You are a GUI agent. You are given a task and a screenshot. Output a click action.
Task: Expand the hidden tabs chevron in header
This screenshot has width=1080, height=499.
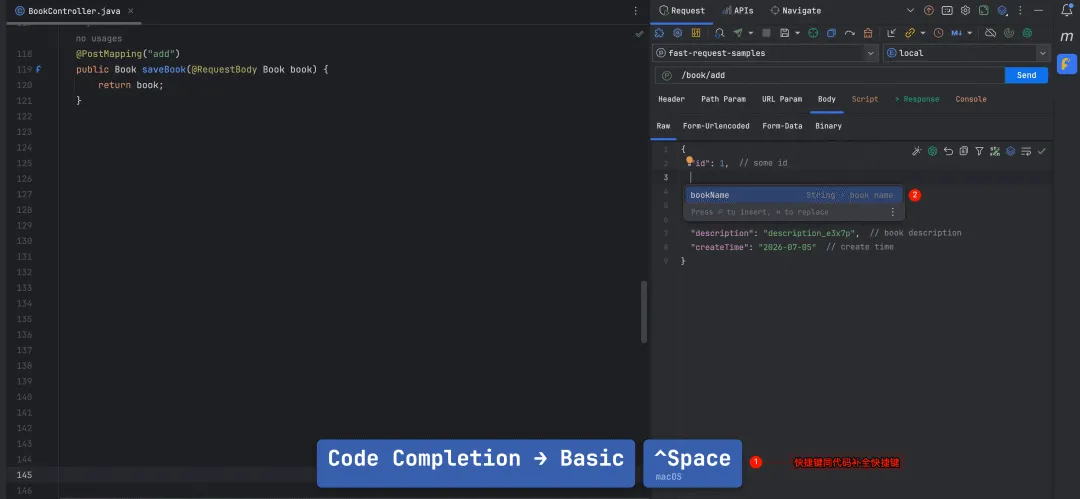click(x=911, y=10)
